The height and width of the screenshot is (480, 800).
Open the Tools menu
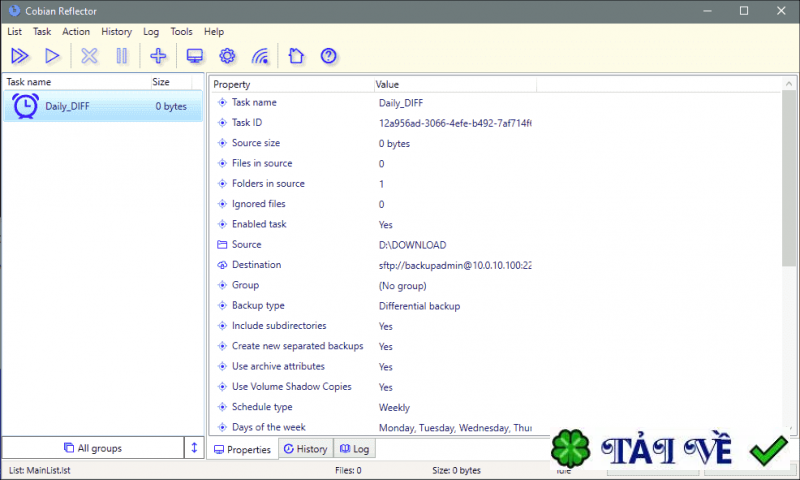[182, 32]
